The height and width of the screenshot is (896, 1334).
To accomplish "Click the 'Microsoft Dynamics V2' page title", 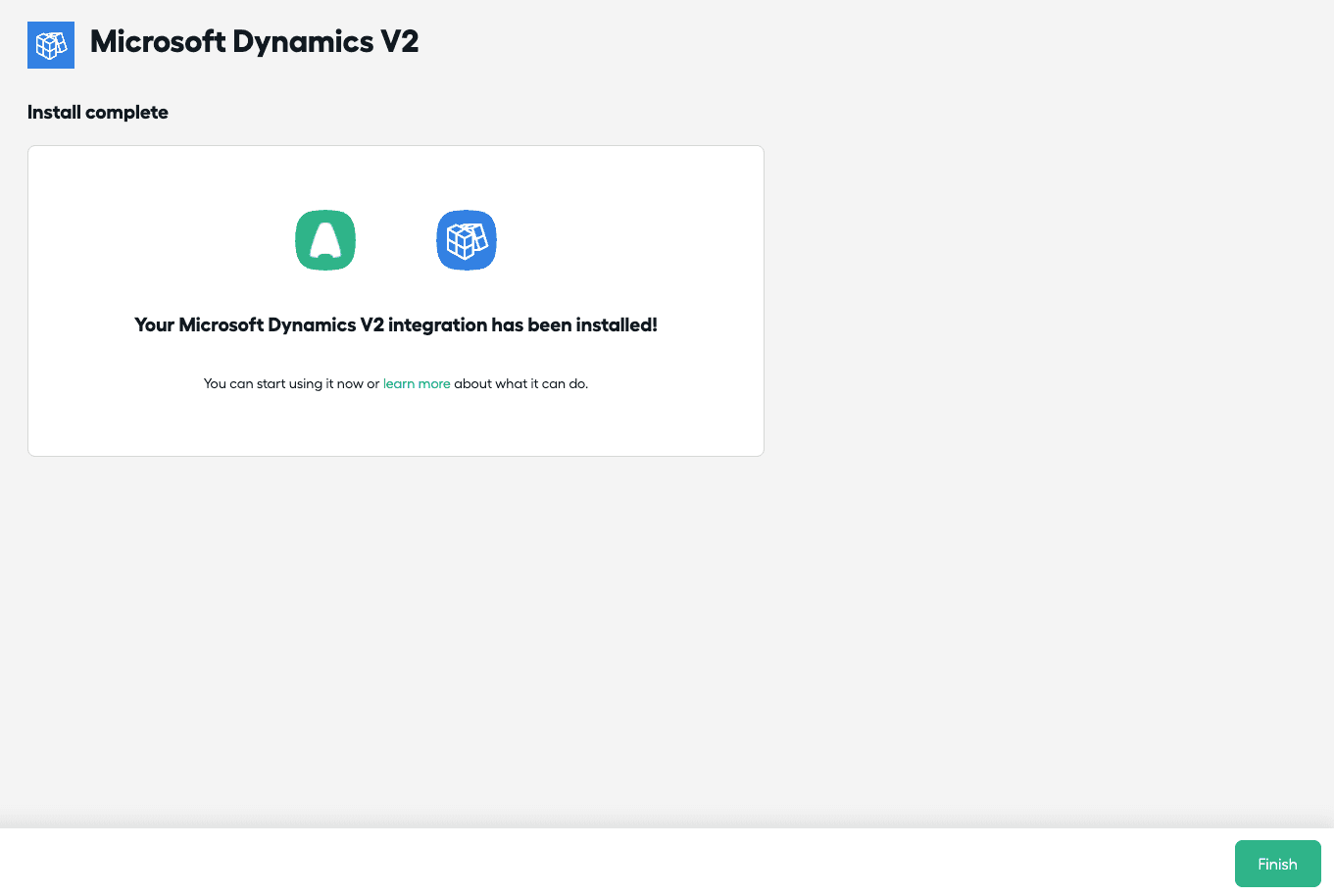I will point(254,42).
